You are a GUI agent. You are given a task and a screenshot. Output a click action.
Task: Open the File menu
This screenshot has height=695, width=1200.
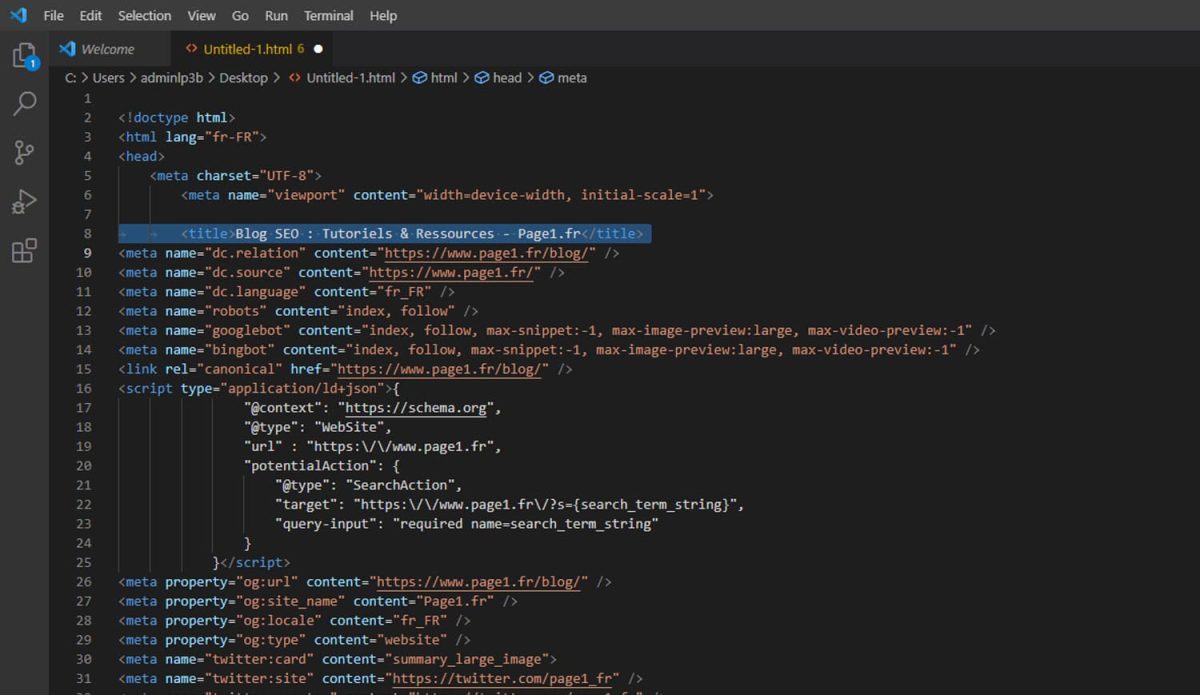click(x=53, y=15)
